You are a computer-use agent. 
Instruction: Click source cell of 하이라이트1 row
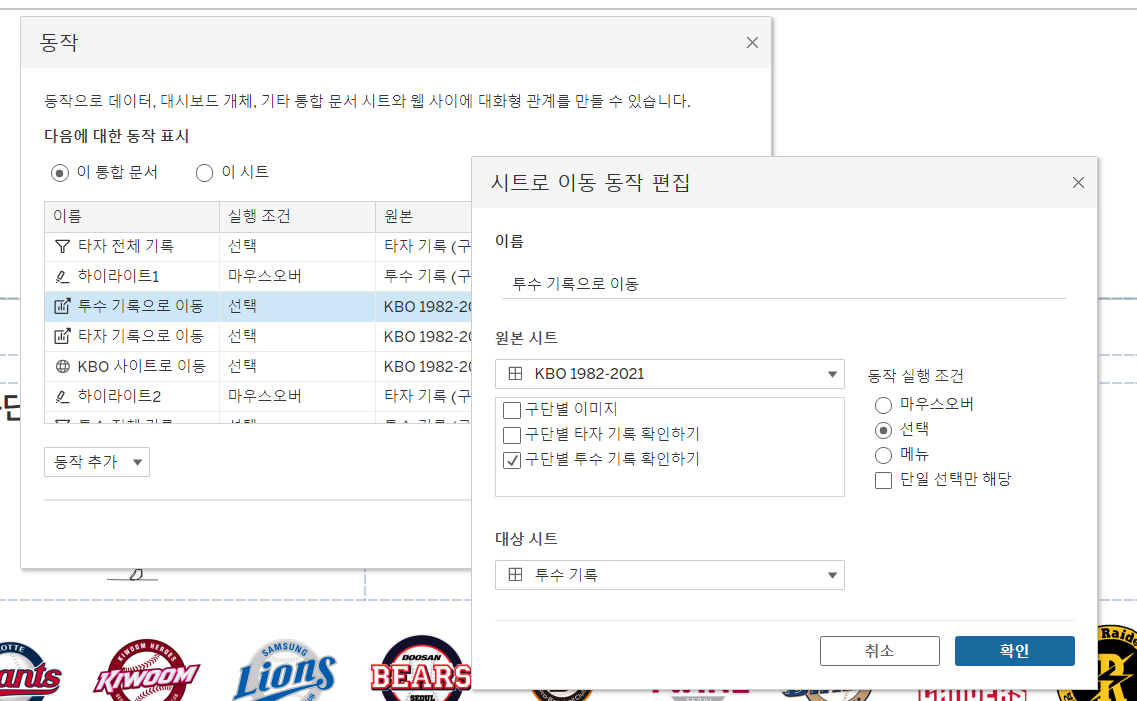[423, 276]
